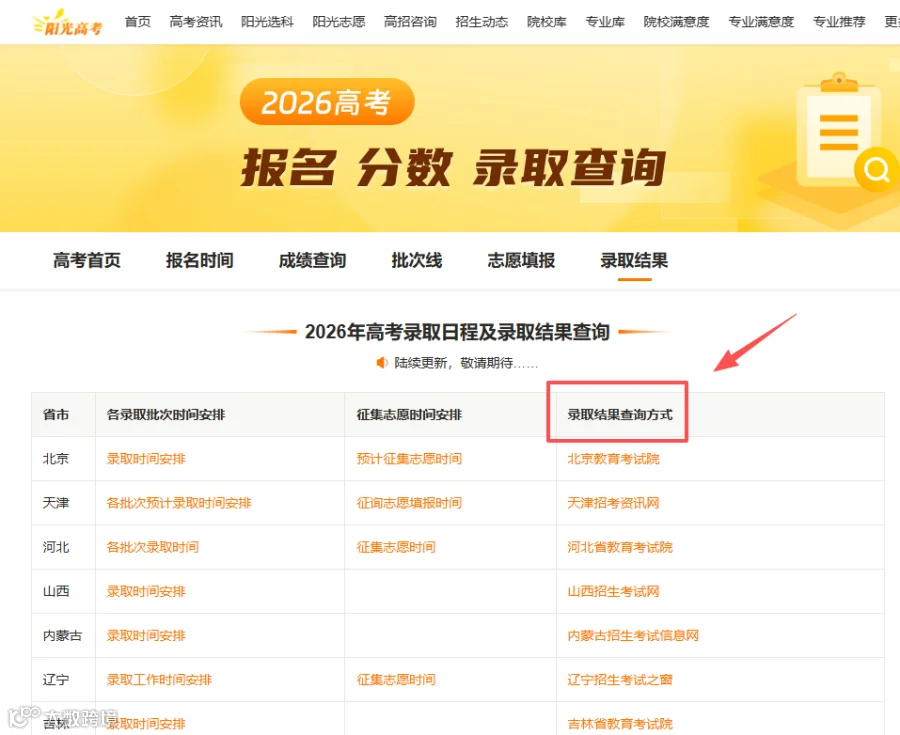Click the orange speaker announcement icon
This screenshot has height=735, width=900.
tap(382, 363)
